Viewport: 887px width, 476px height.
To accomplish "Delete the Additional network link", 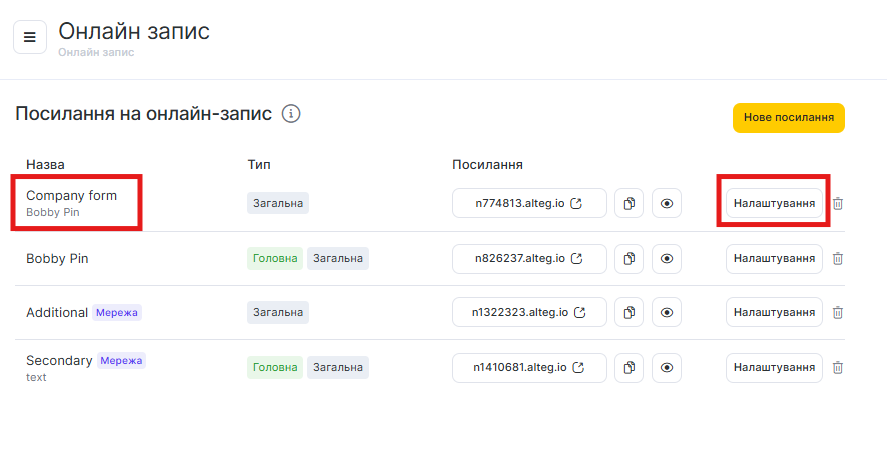I will coord(838,313).
